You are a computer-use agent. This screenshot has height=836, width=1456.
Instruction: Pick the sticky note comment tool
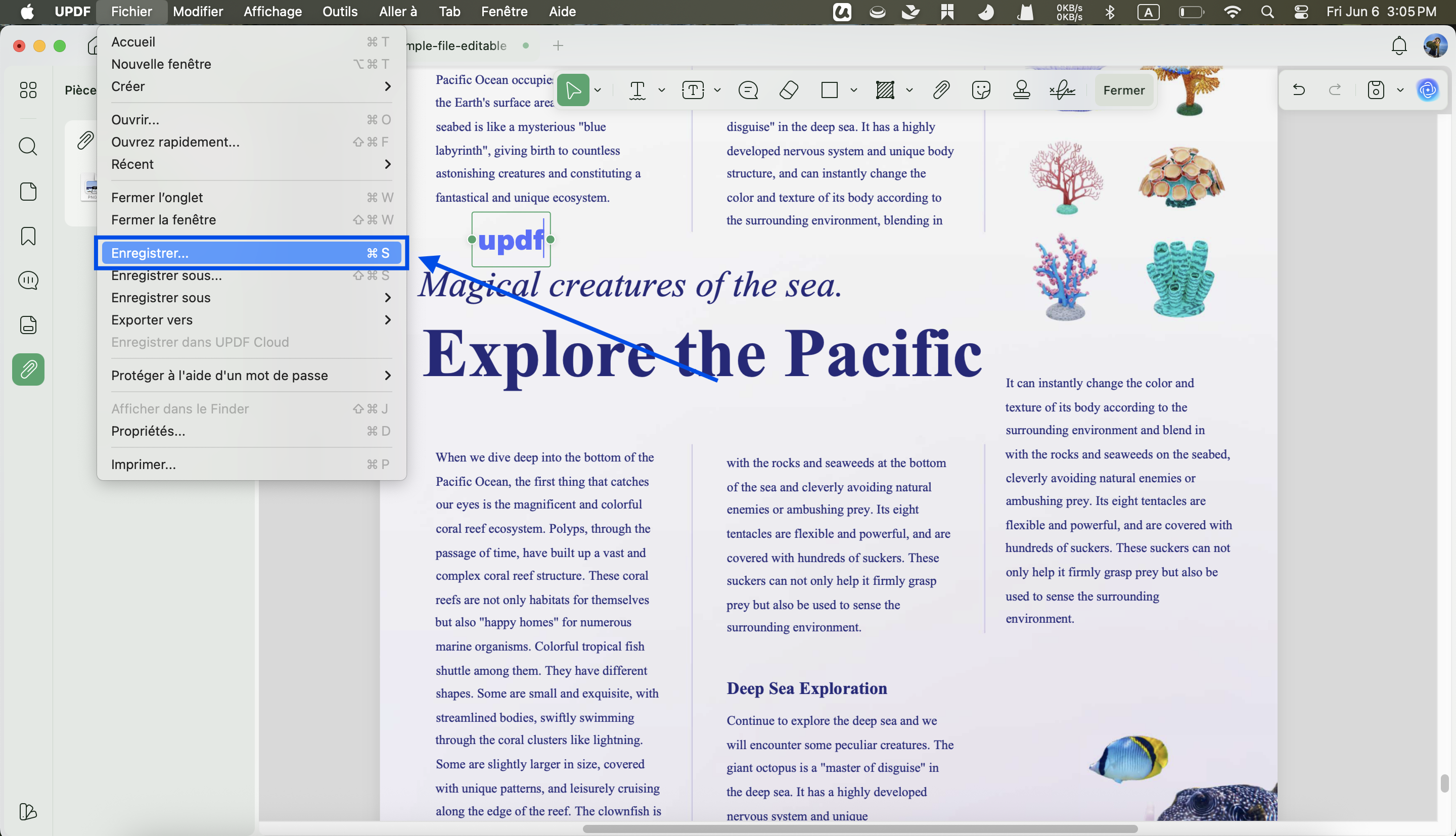click(x=748, y=90)
